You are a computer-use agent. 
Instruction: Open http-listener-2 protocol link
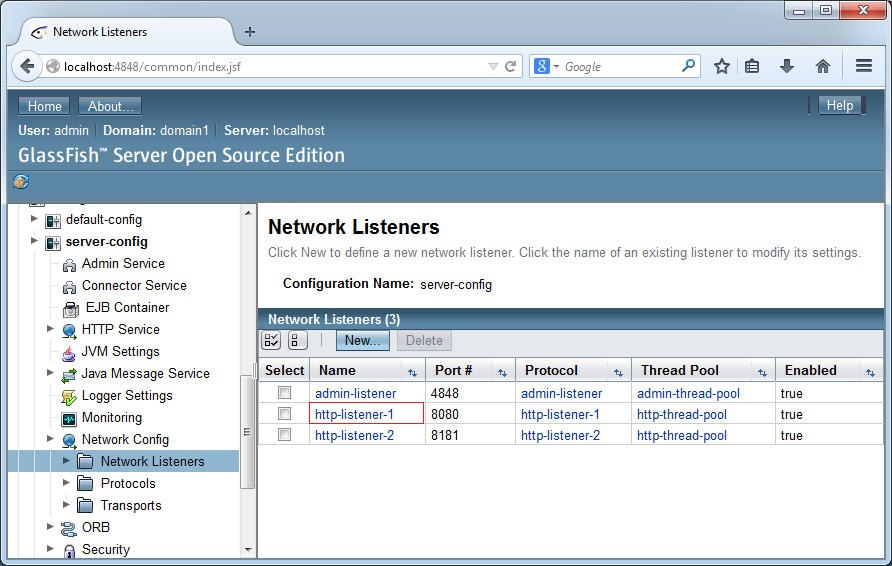tap(560, 435)
